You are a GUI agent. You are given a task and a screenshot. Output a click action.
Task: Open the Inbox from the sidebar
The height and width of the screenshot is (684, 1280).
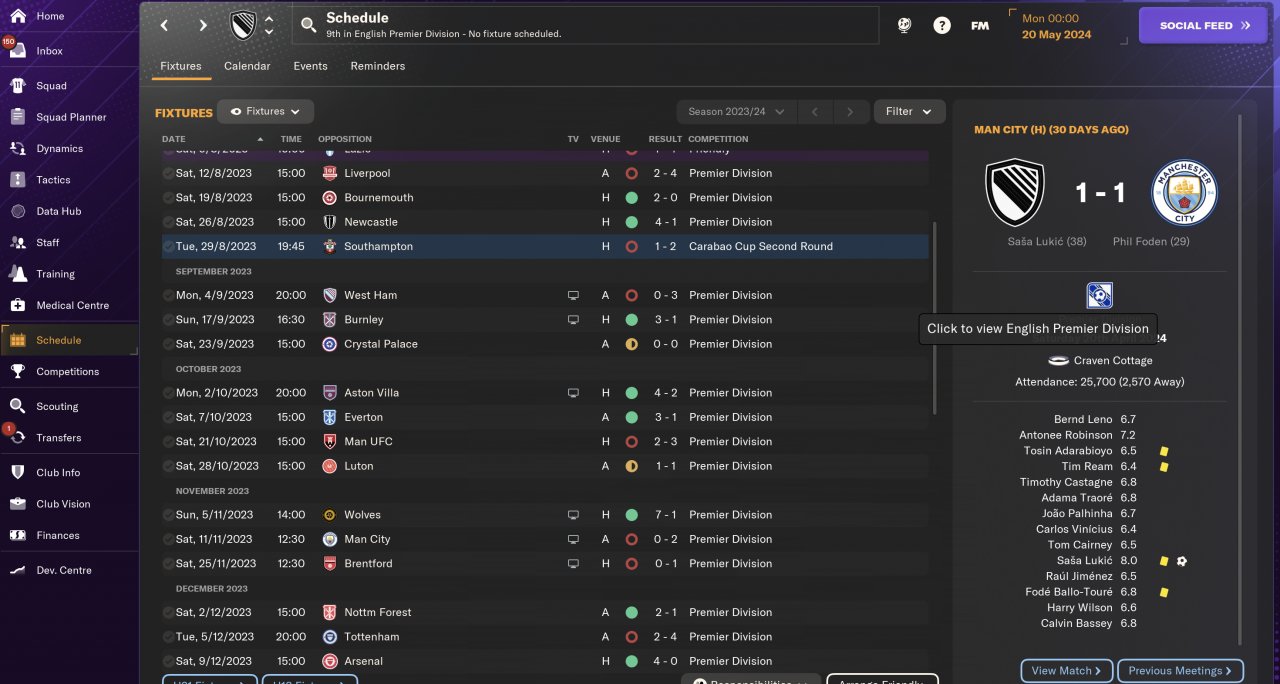(x=19, y=51)
